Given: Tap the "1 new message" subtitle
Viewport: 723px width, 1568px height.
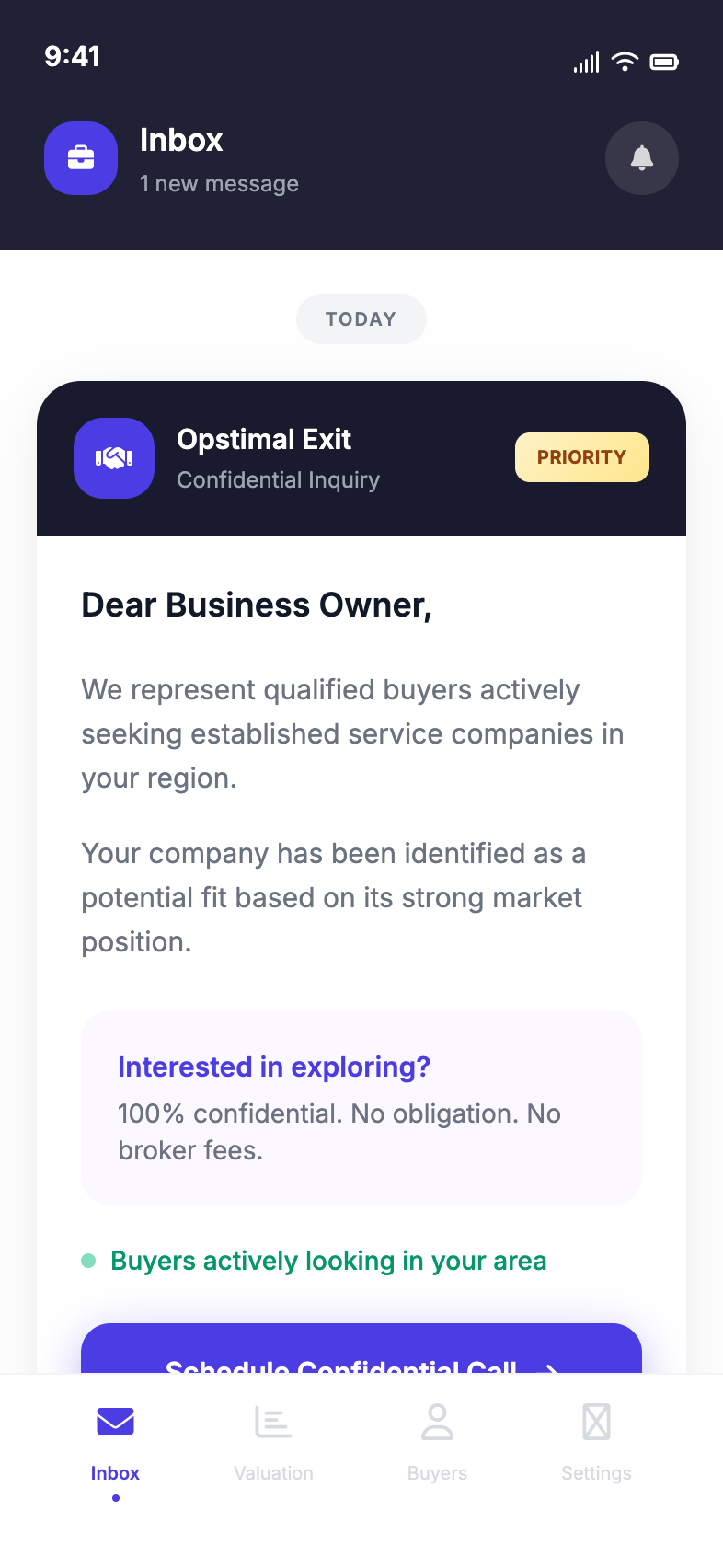Looking at the screenshot, I should [x=219, y=184].
